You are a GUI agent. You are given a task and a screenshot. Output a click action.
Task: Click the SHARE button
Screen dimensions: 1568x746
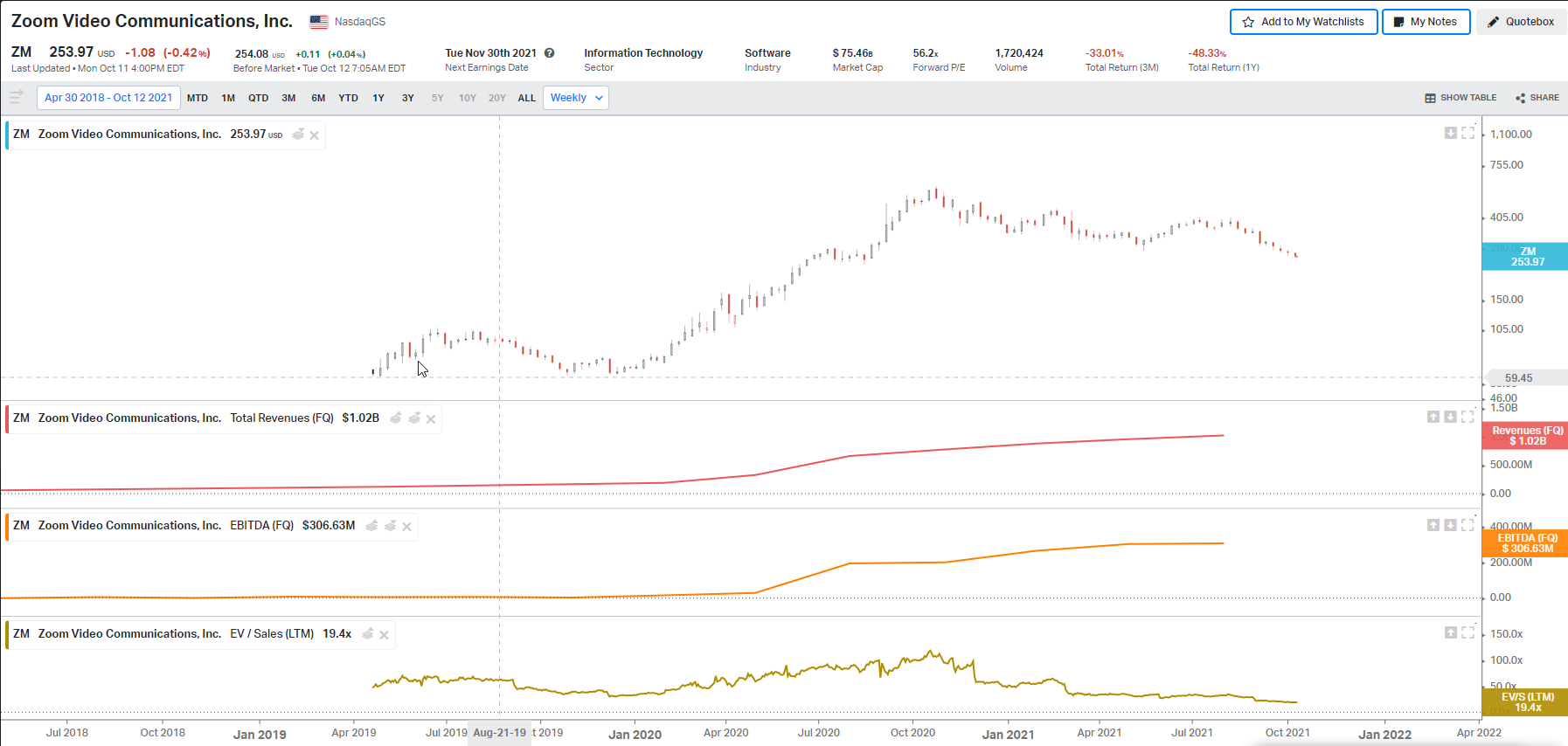(1537, 98)
